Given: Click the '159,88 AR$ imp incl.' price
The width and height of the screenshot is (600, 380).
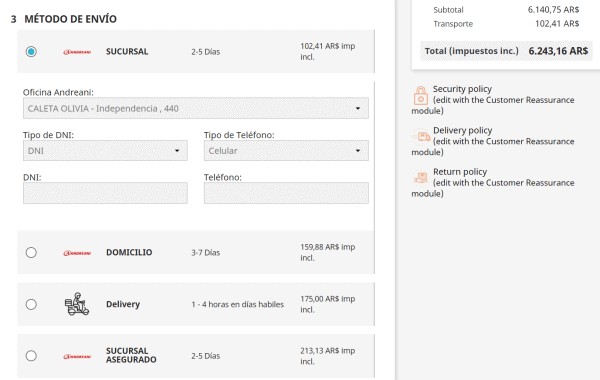Looking at the screenshot, I should (328, 253).
